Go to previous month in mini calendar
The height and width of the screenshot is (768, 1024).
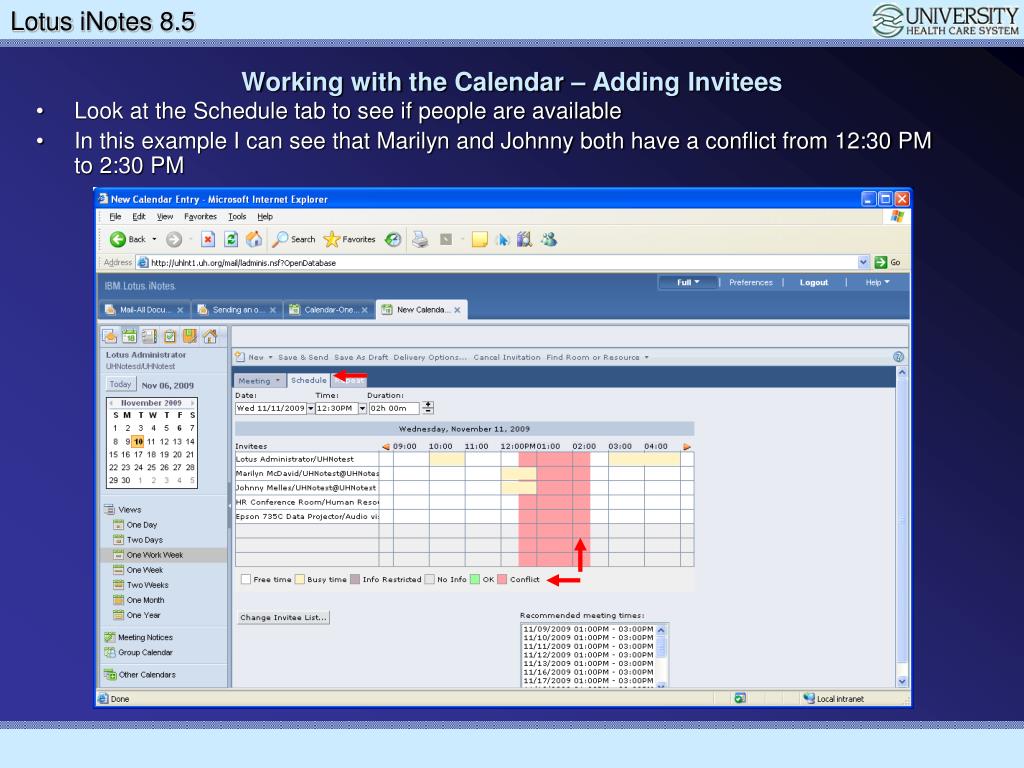click(112, 403)
